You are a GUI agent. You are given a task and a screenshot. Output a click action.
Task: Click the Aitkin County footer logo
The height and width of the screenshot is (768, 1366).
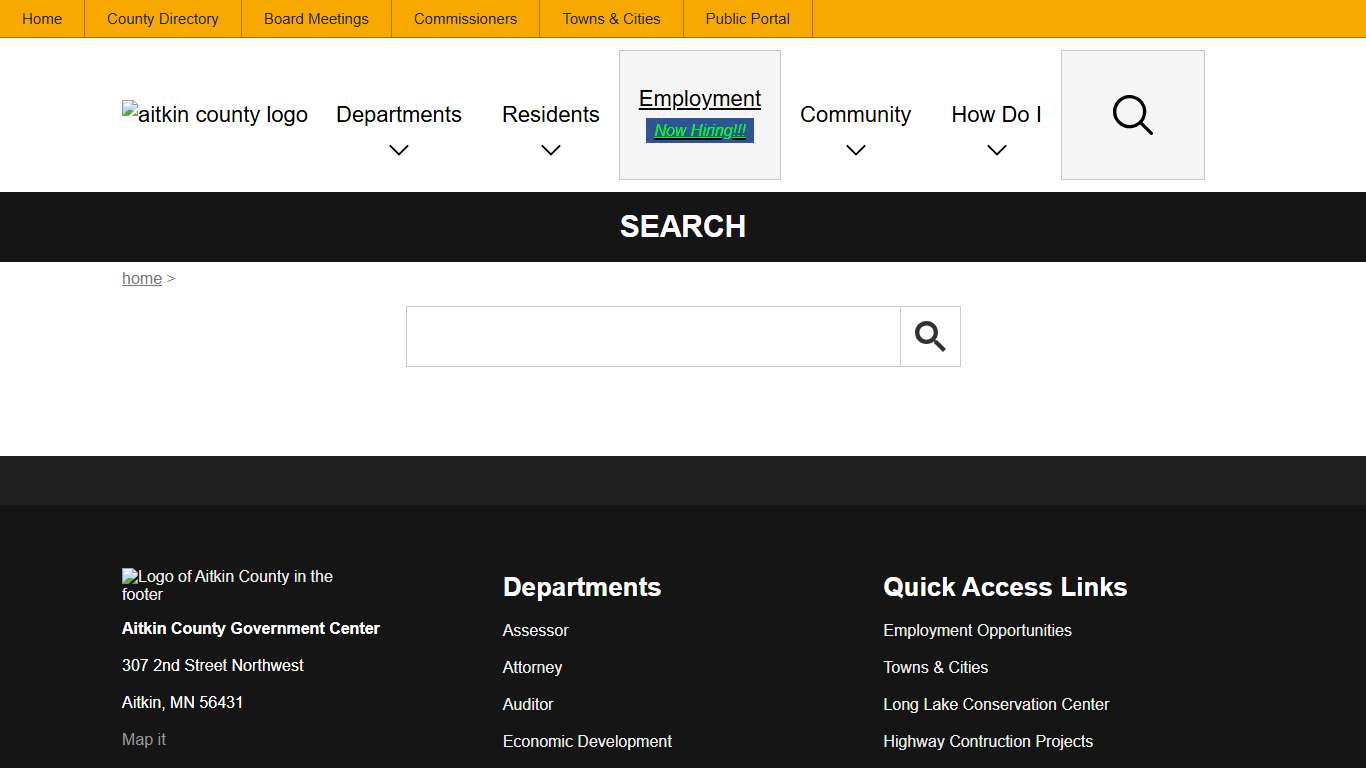(228, 585)
